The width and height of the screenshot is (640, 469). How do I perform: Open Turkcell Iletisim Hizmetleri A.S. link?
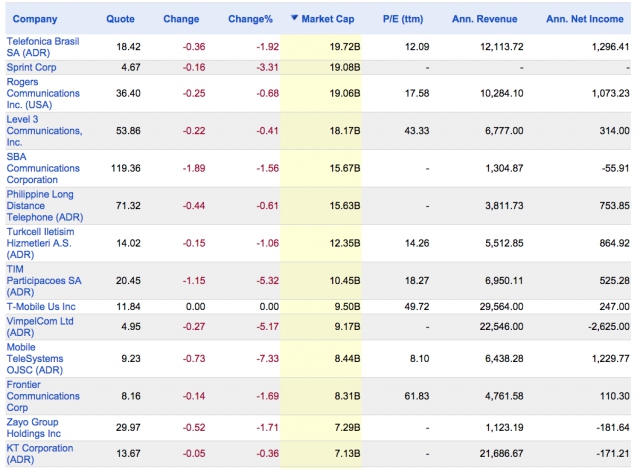pyautogui.click(x=40, y=243)
